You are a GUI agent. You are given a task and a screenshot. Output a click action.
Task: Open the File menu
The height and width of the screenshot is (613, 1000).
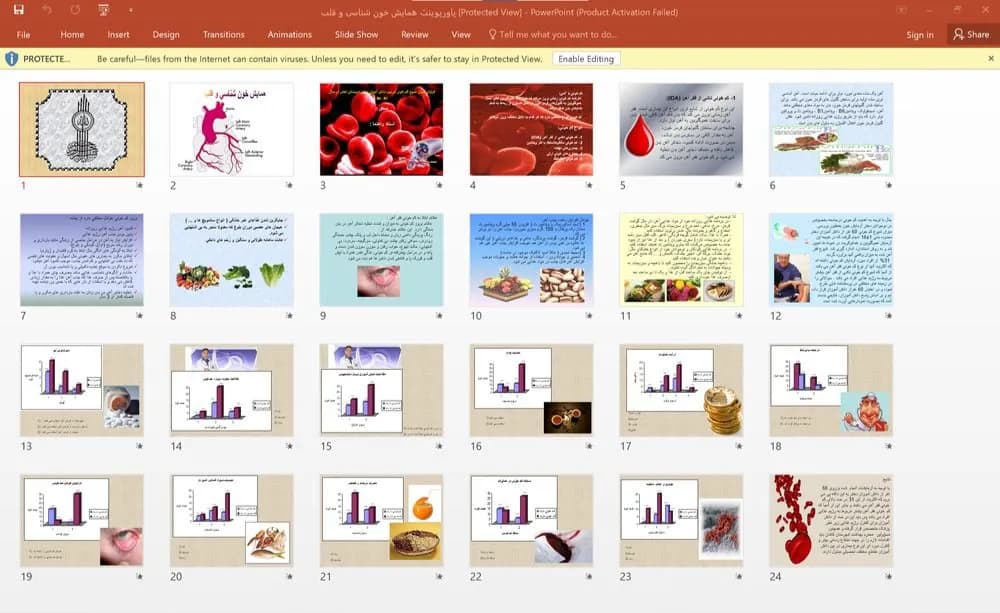[24, 34]
